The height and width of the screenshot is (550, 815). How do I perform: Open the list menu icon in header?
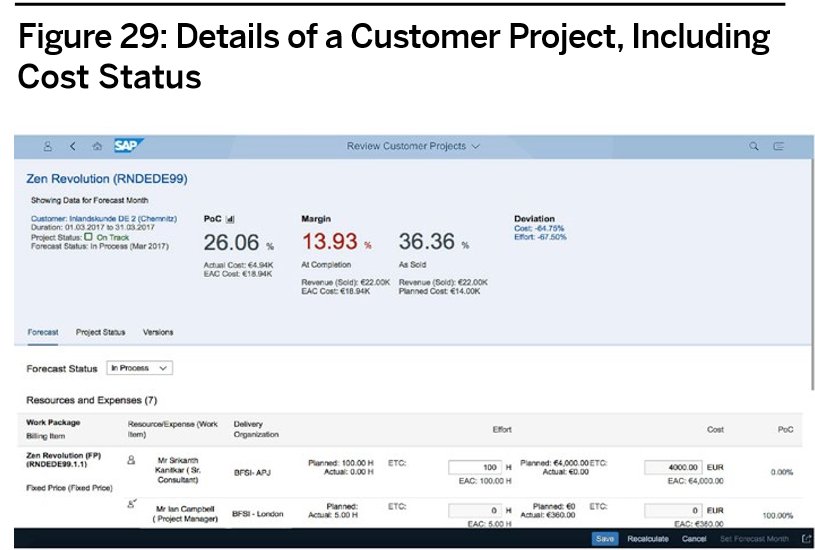[779, 147]
